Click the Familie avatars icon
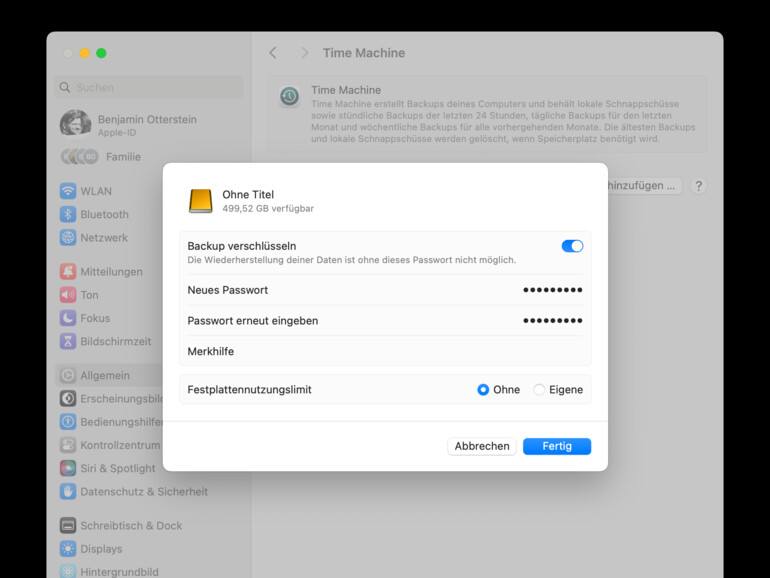The width and height of the screenshot is (770, 578). 80,157
